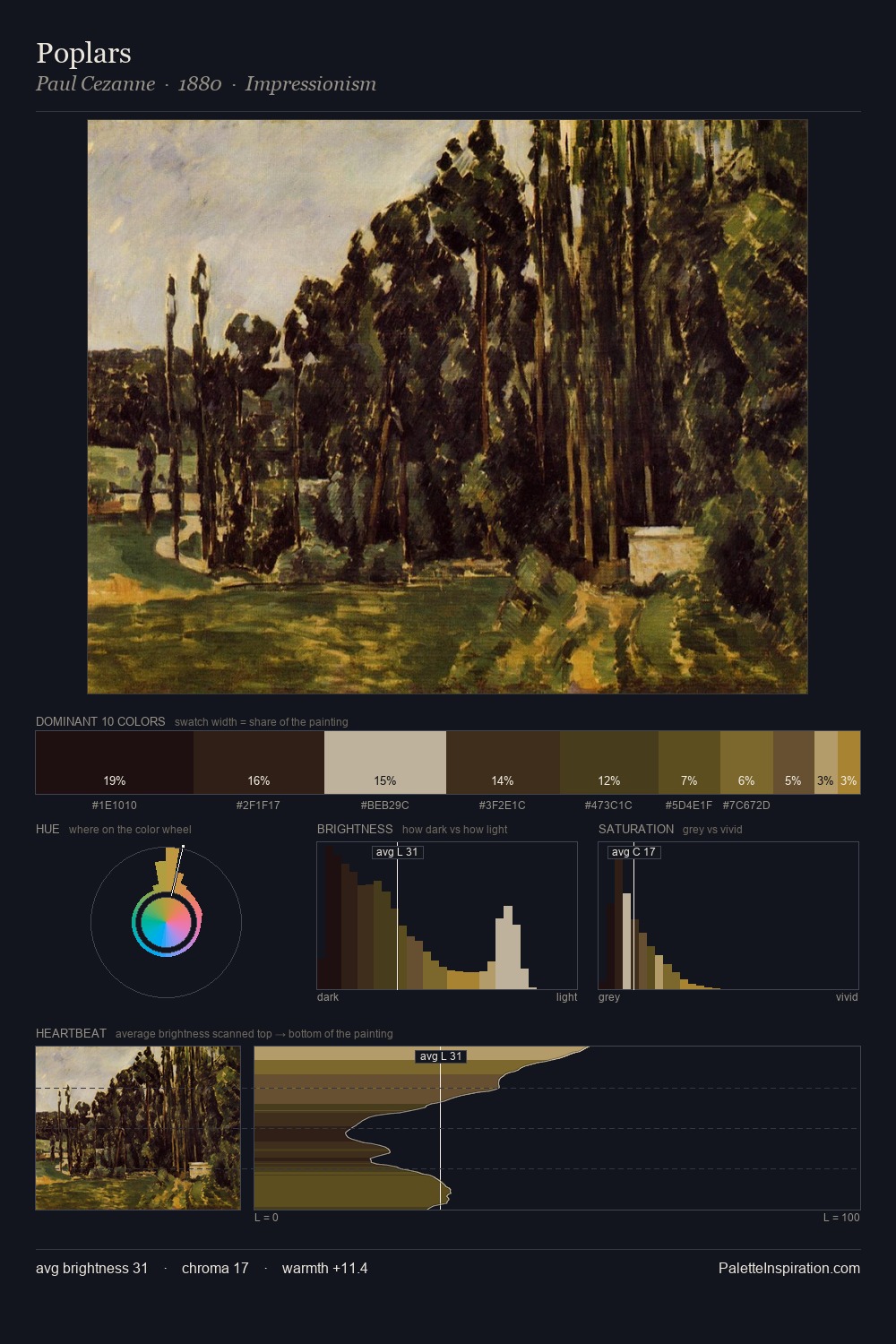This screenshot has height=1344, width=896.
Task: Click the HEARTBEAT section heading
Action: click(x=71, y=1033)
